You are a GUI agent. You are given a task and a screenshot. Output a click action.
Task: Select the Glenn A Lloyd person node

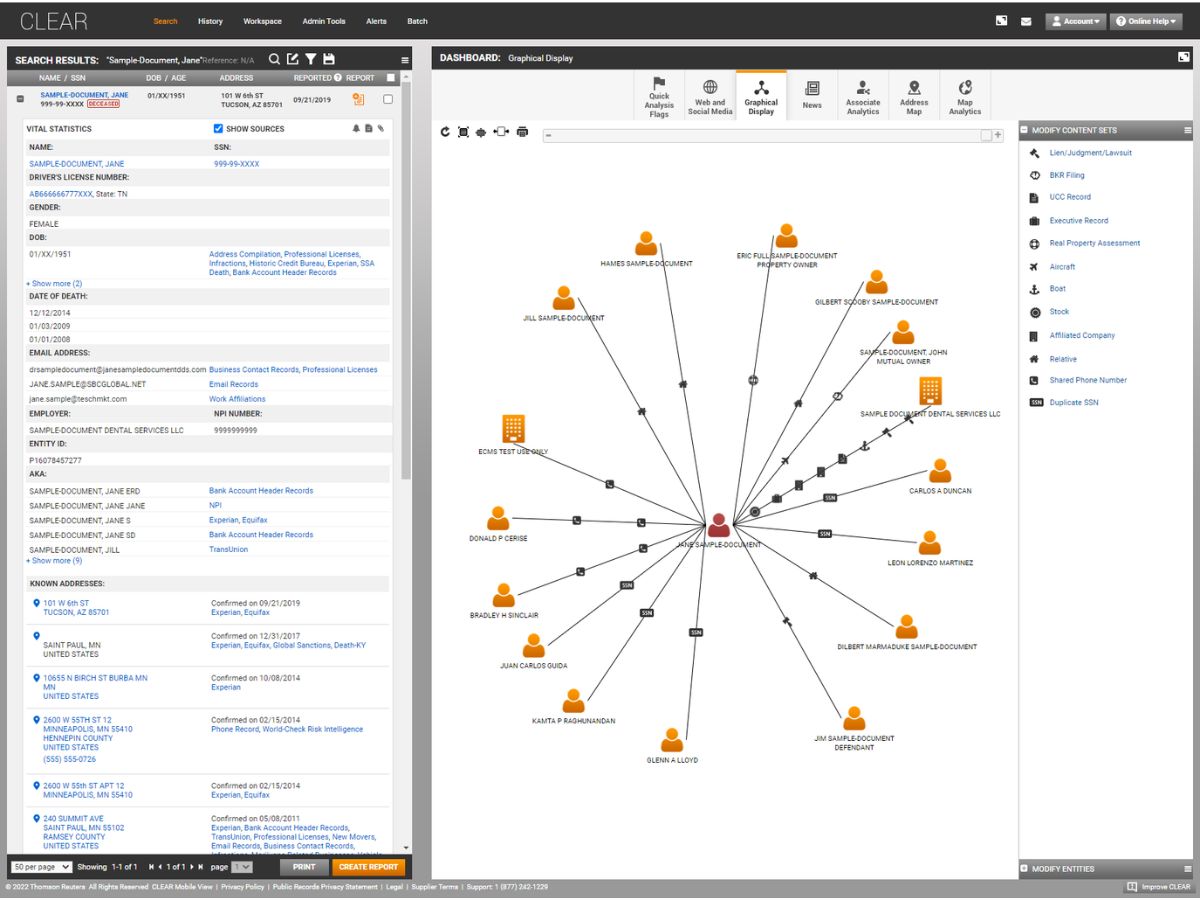tap(672, 739)
